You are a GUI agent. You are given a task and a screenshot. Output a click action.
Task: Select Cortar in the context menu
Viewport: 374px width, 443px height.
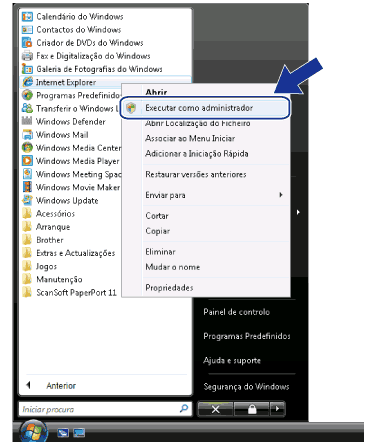(x=157, y=216)
